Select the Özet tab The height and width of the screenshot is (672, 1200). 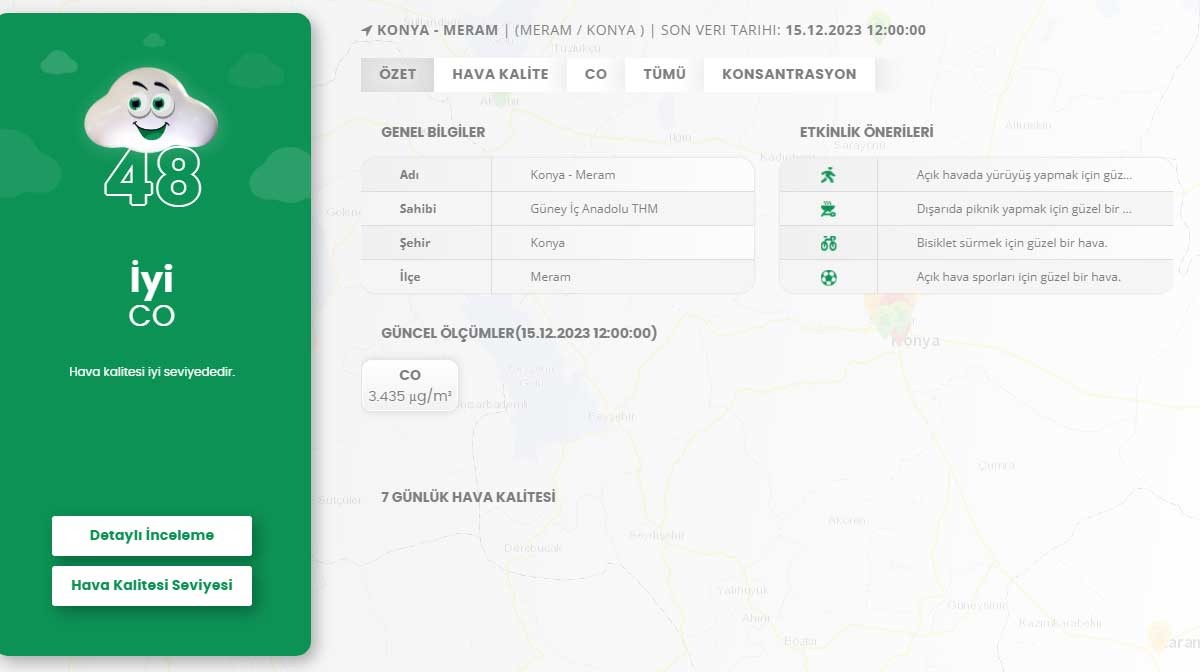coord(397,74)
